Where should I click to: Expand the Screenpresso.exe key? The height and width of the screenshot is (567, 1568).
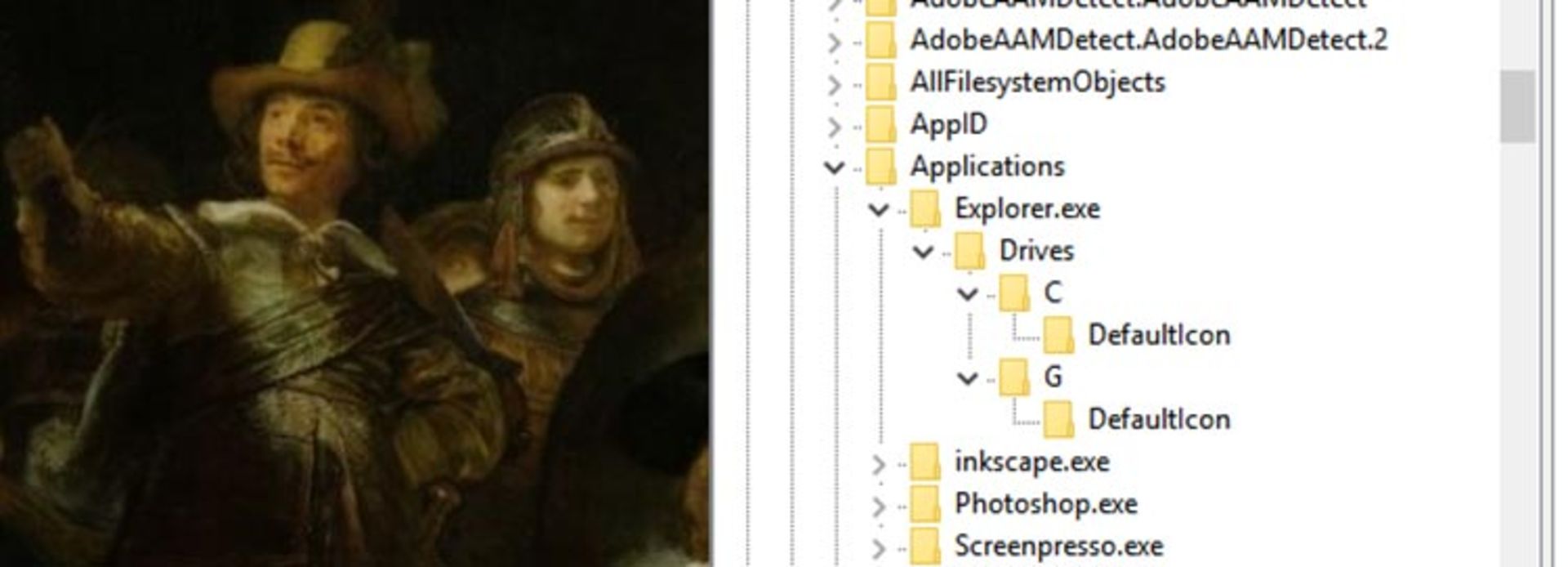[879, 549]
